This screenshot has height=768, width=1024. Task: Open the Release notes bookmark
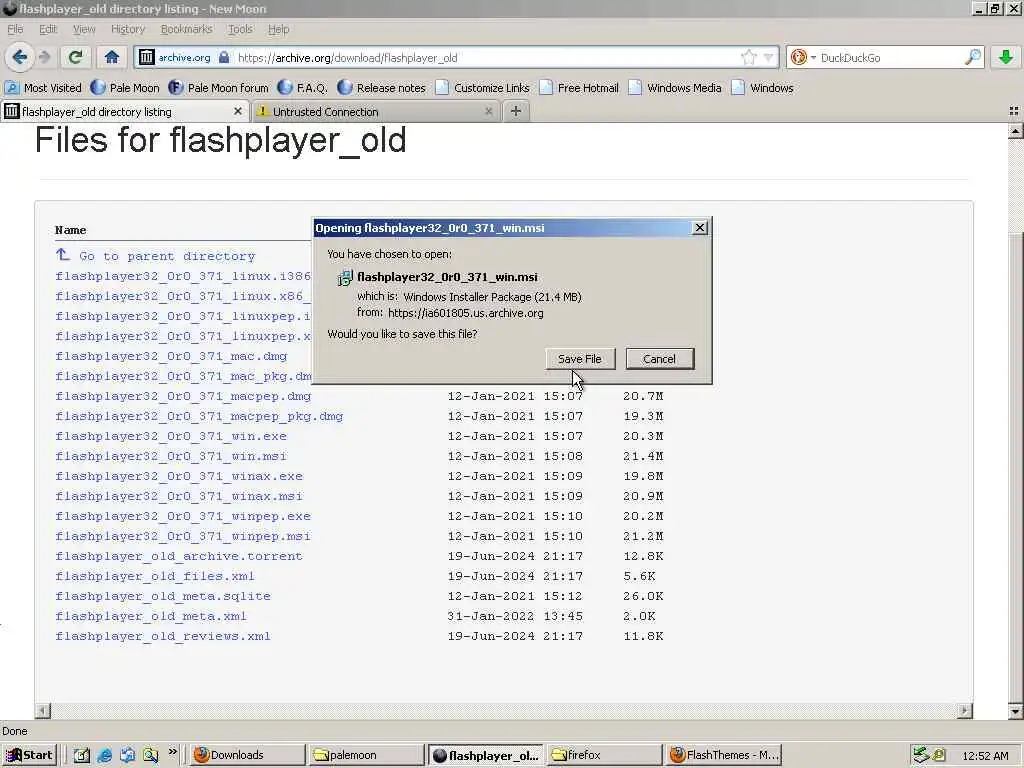(381, 88)
